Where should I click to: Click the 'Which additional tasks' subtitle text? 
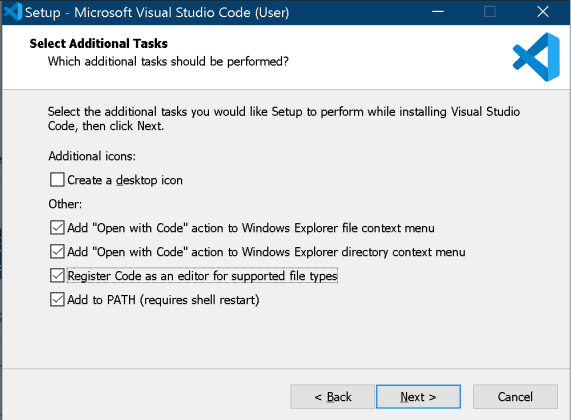[168, 62]
